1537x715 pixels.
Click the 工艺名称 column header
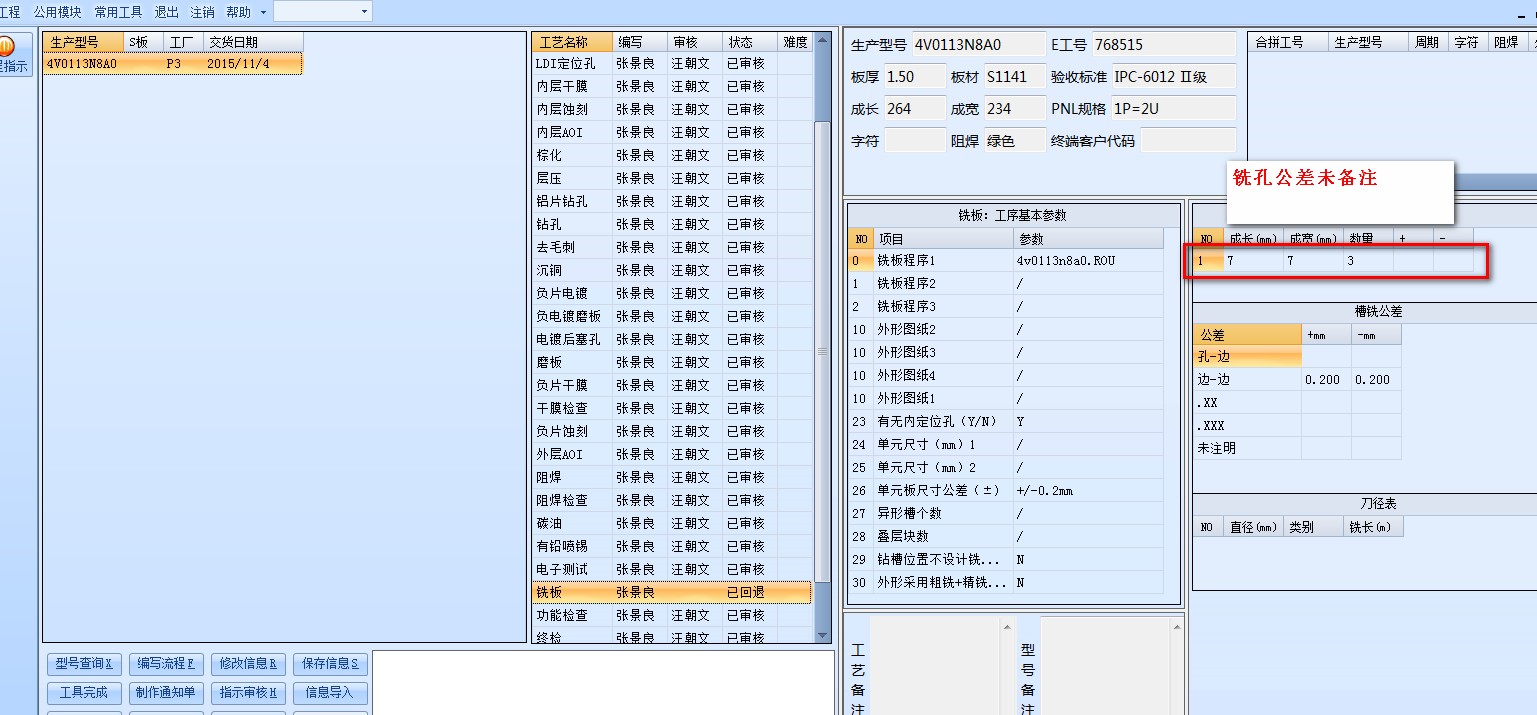(x=573, y=42)
